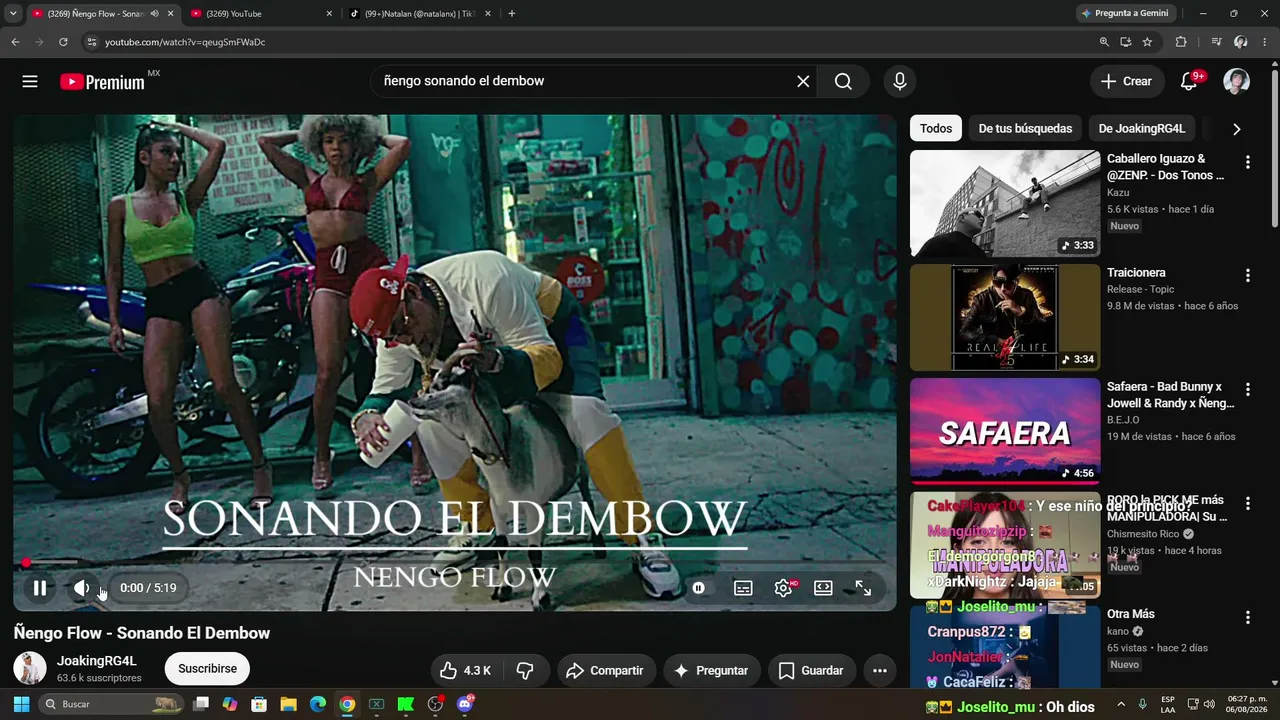Screen dimensions: 1280x720
Task: Switch to the Natalan TikTok browser tab
Action: [419, 14]
